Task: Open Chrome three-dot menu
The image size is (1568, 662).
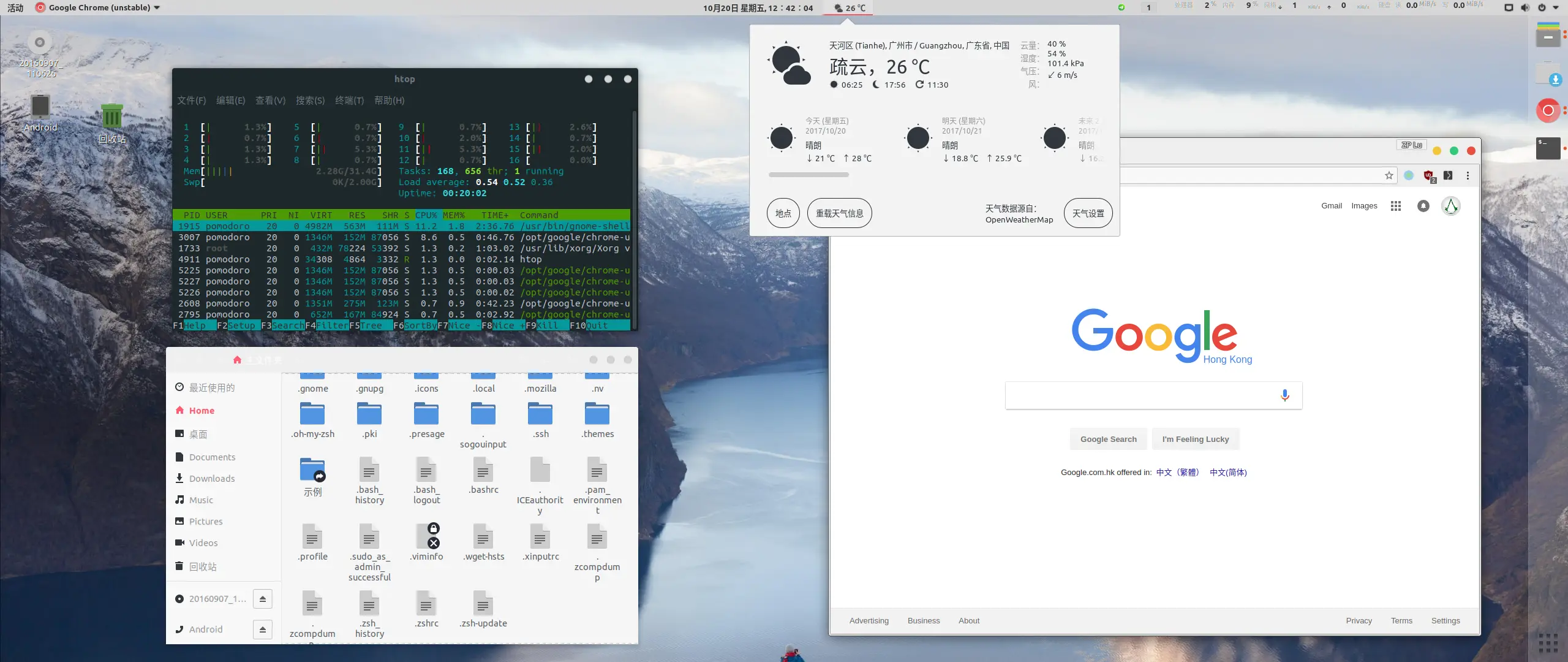Action: (x=1468, y=176)
